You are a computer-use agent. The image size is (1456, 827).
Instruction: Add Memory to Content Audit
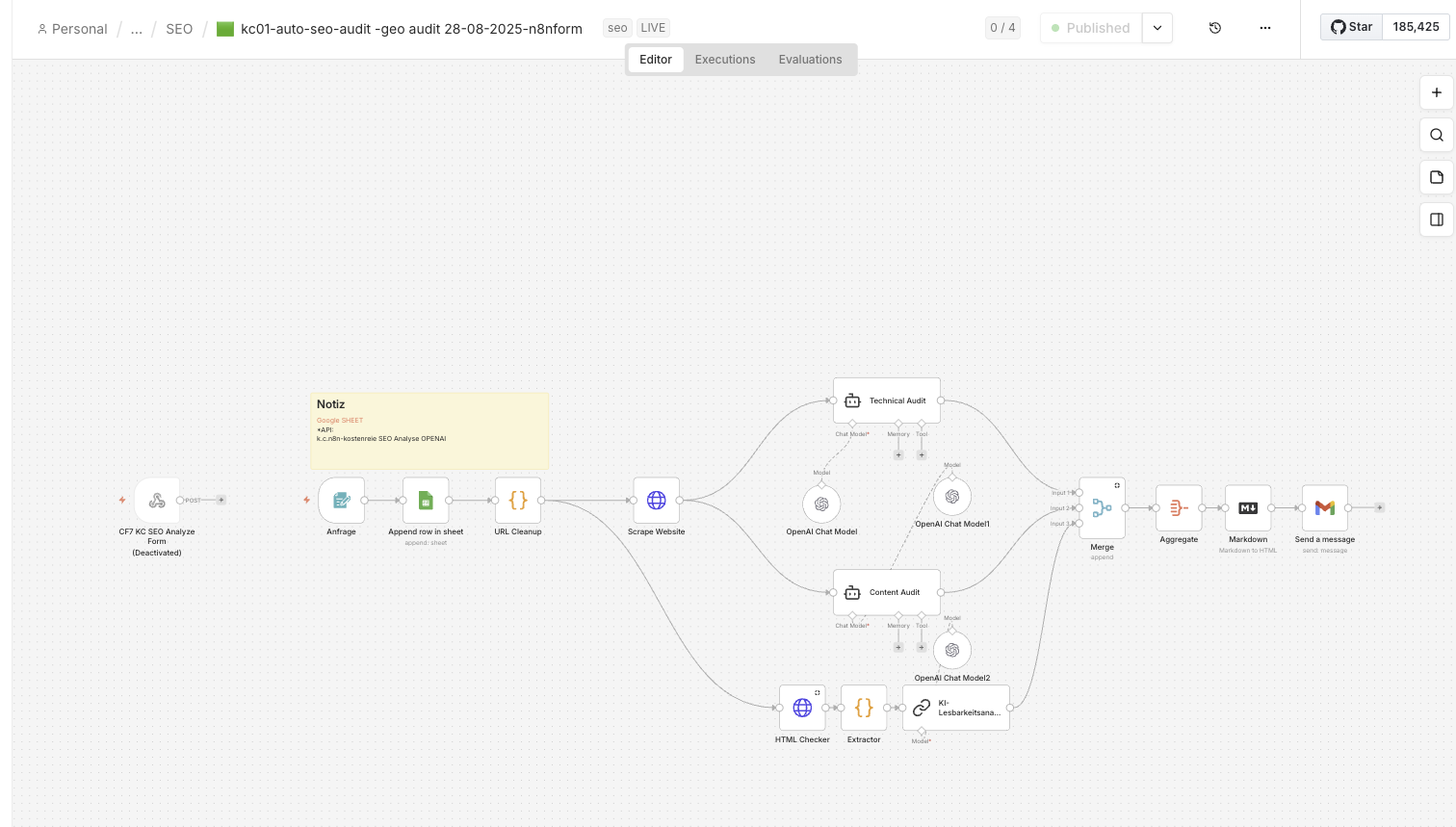[x=898, y=647]
